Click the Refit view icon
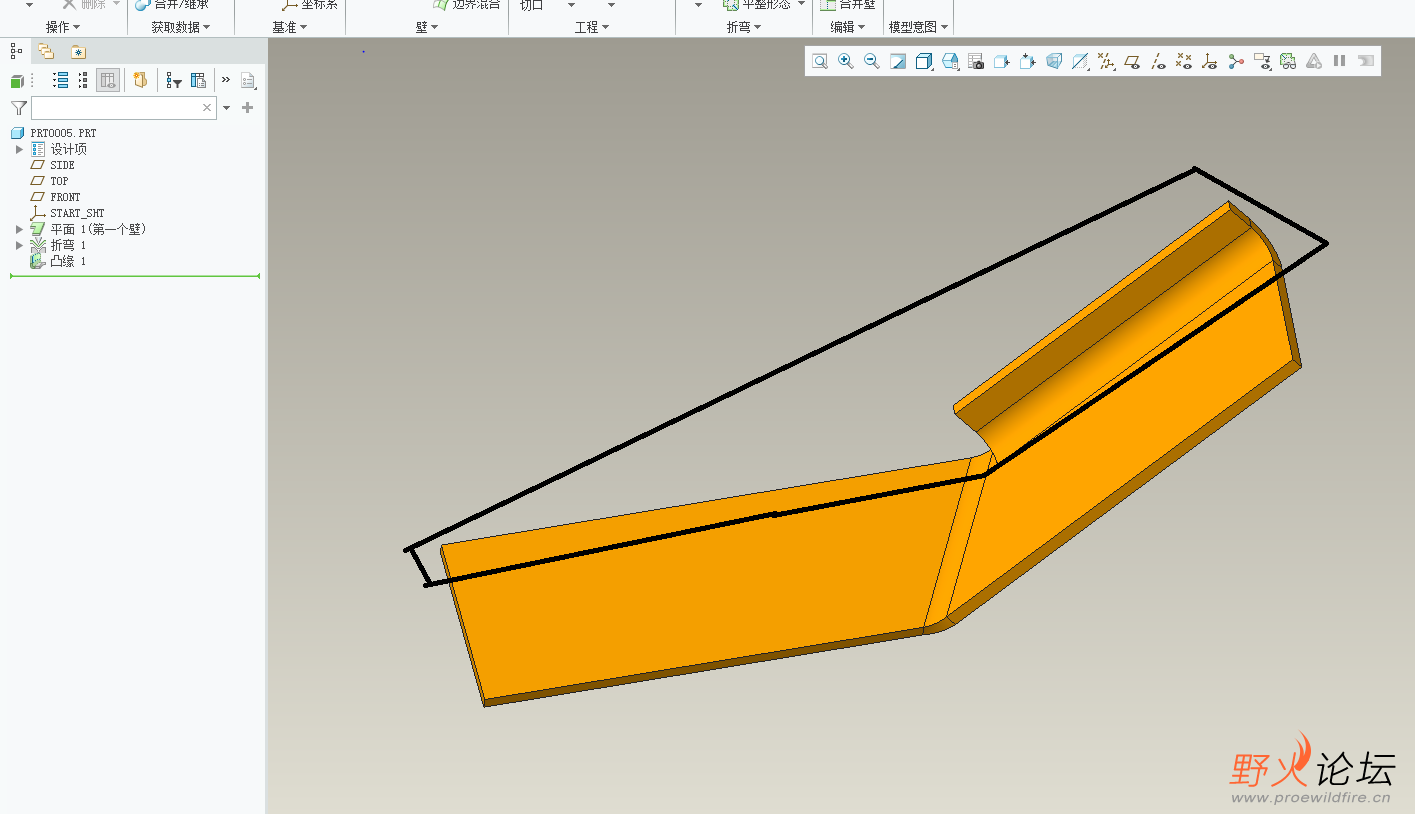This screenshot has height=814, width=1415. (x=820, y=62)
